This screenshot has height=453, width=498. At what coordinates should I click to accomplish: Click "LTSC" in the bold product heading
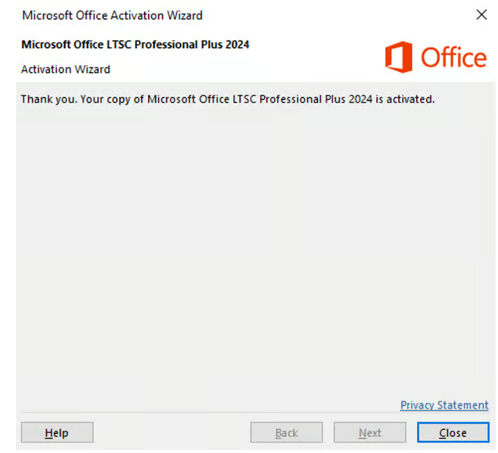click(x=119, y=44)
